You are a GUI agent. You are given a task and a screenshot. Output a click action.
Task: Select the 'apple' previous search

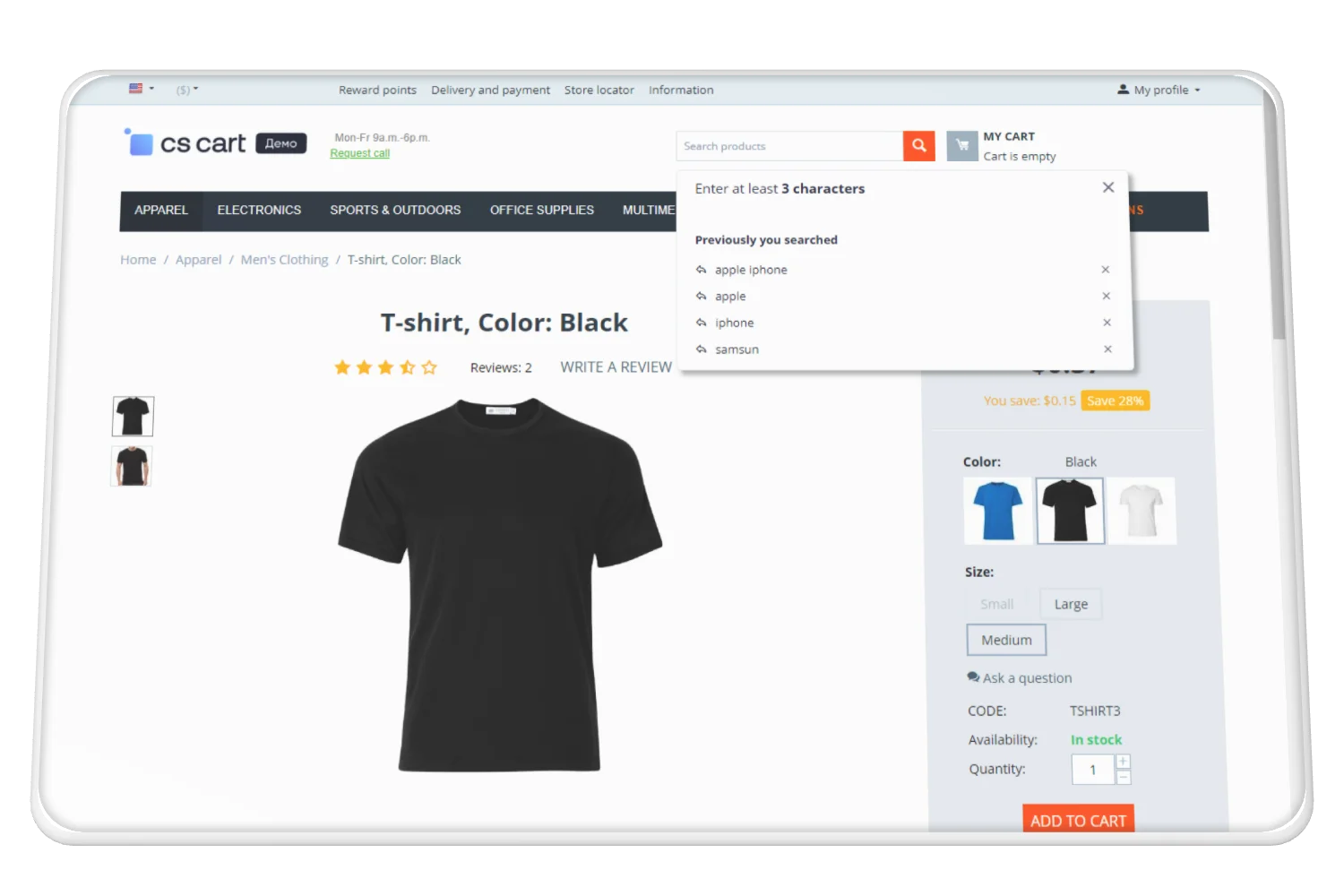(x=730, y=297)
